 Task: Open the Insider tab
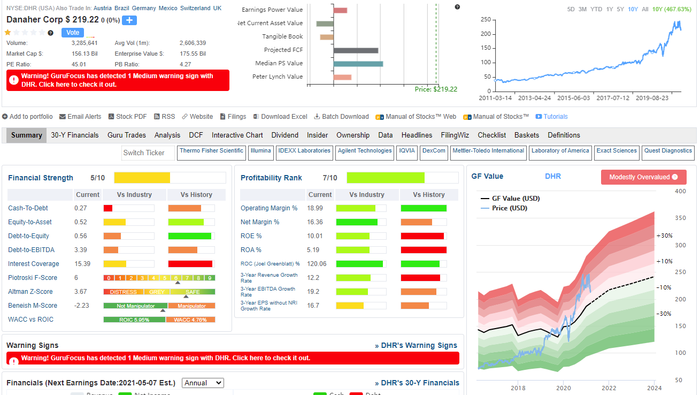pyautogui.click(x=317, y=135)
